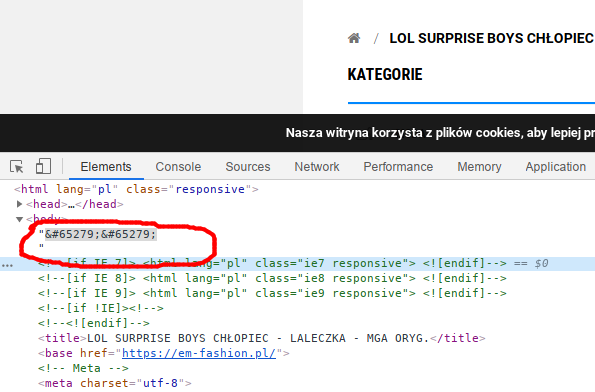Select the [if !IE] comment row

[x=101, y=308]
